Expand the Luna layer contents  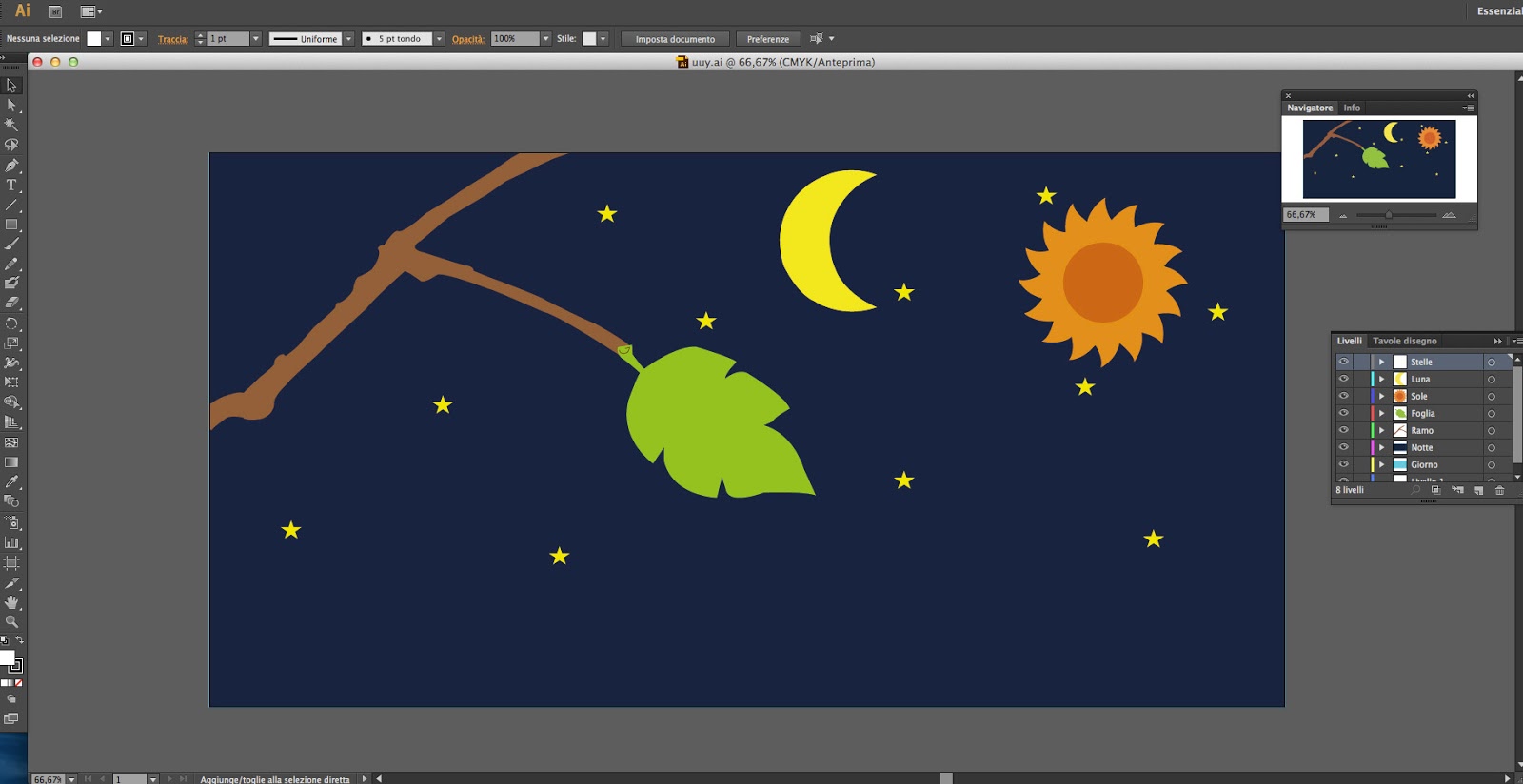1382,379
